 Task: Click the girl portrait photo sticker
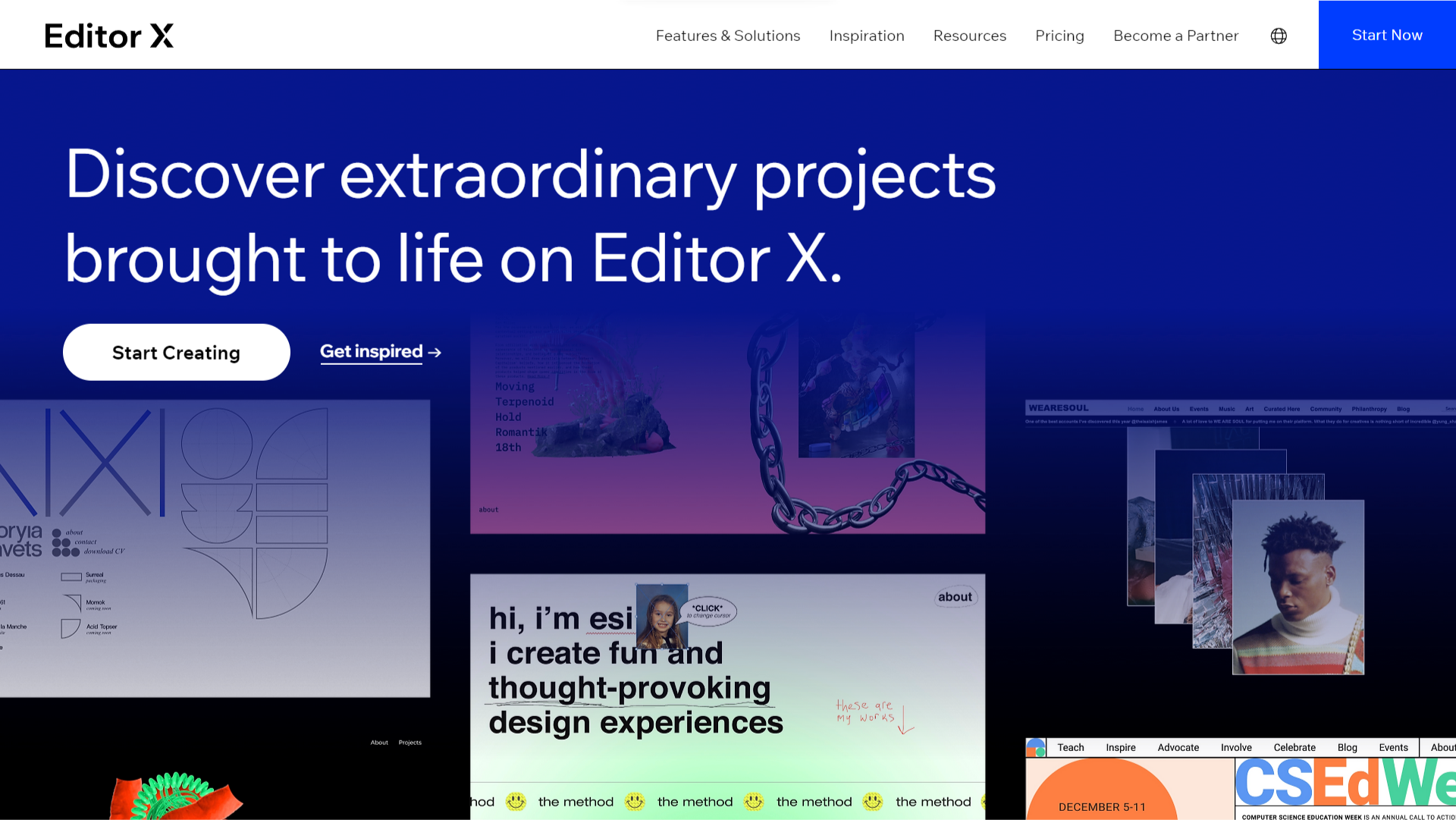click(661, 615)
